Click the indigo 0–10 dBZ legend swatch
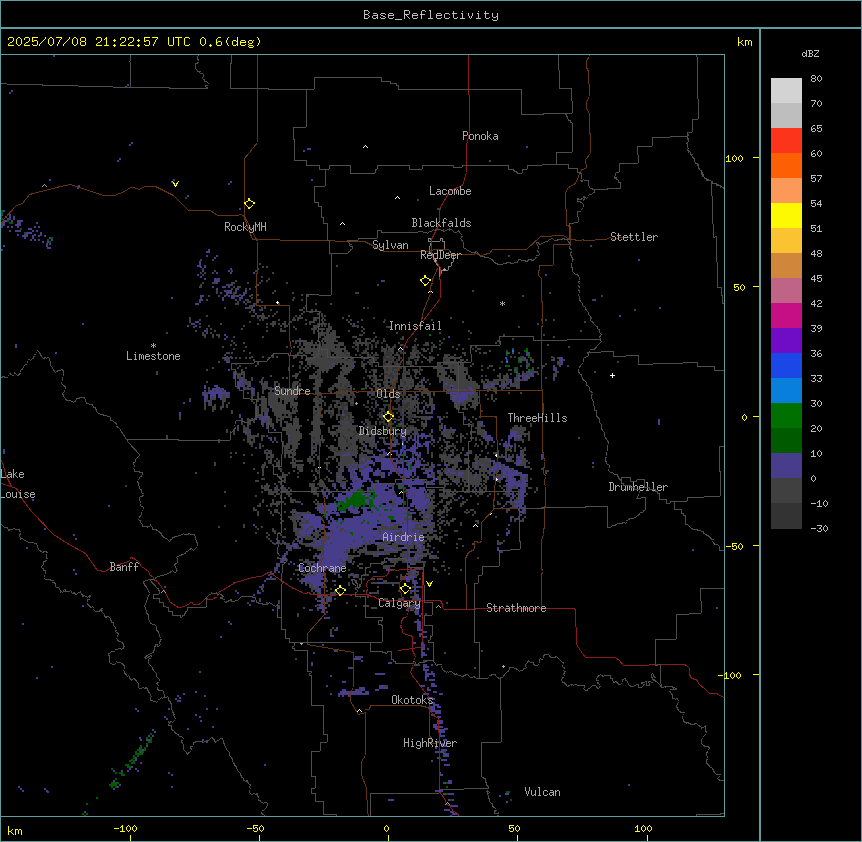This screenshot has height=842, width=862. click(x=786, y=466)
